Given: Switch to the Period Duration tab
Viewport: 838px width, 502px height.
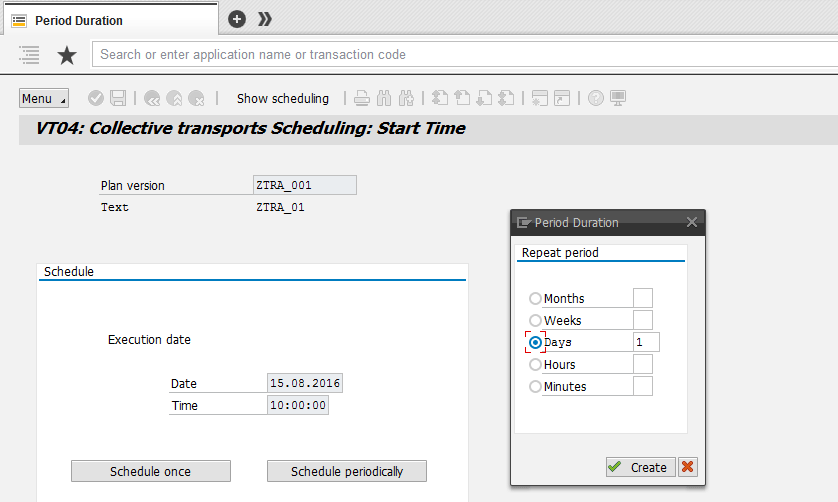Looking at the screenshot, I should pos(78,20).
